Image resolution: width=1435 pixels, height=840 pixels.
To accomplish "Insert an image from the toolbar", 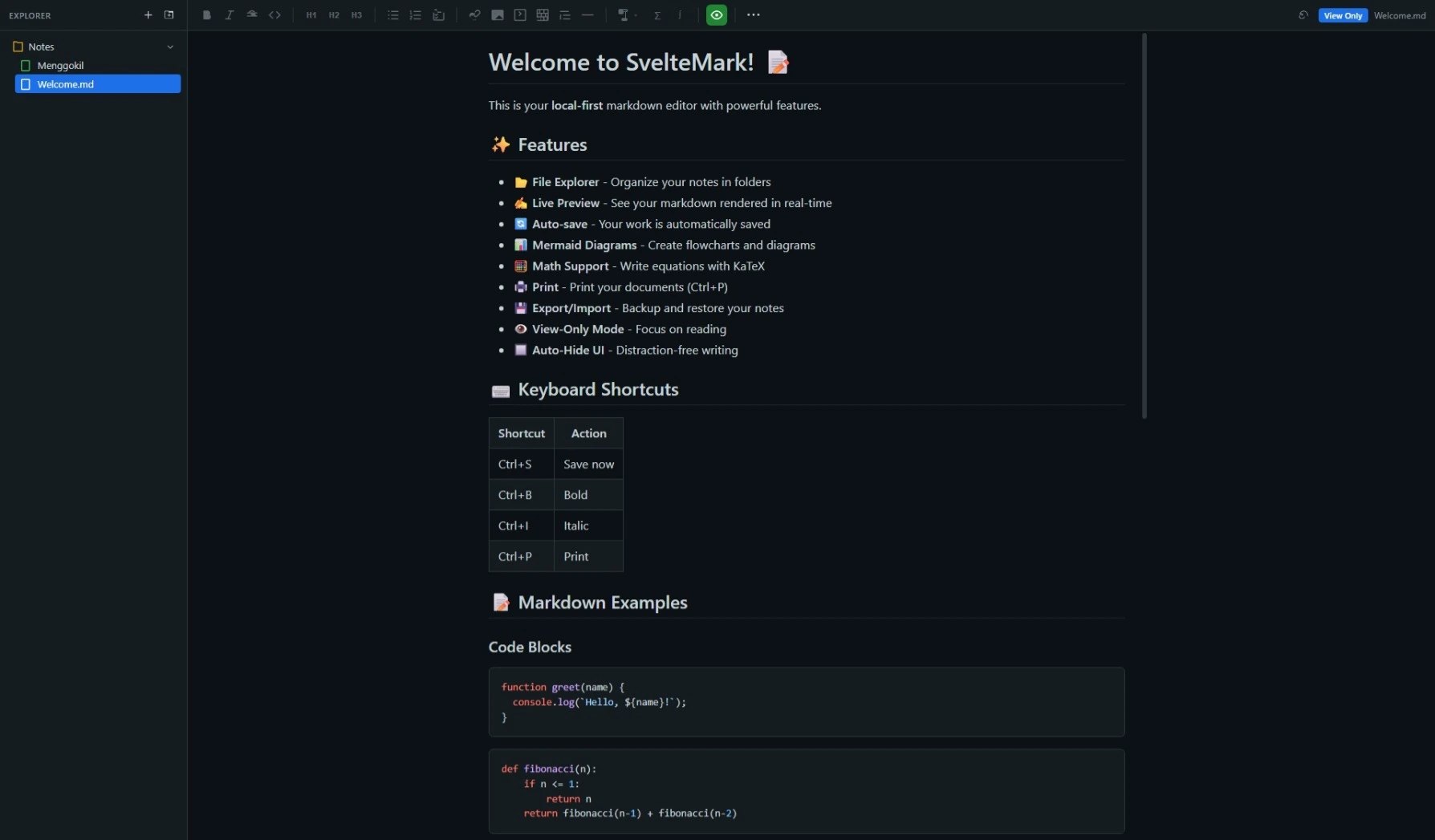I will pyautogui.click(x=497, y=14).
